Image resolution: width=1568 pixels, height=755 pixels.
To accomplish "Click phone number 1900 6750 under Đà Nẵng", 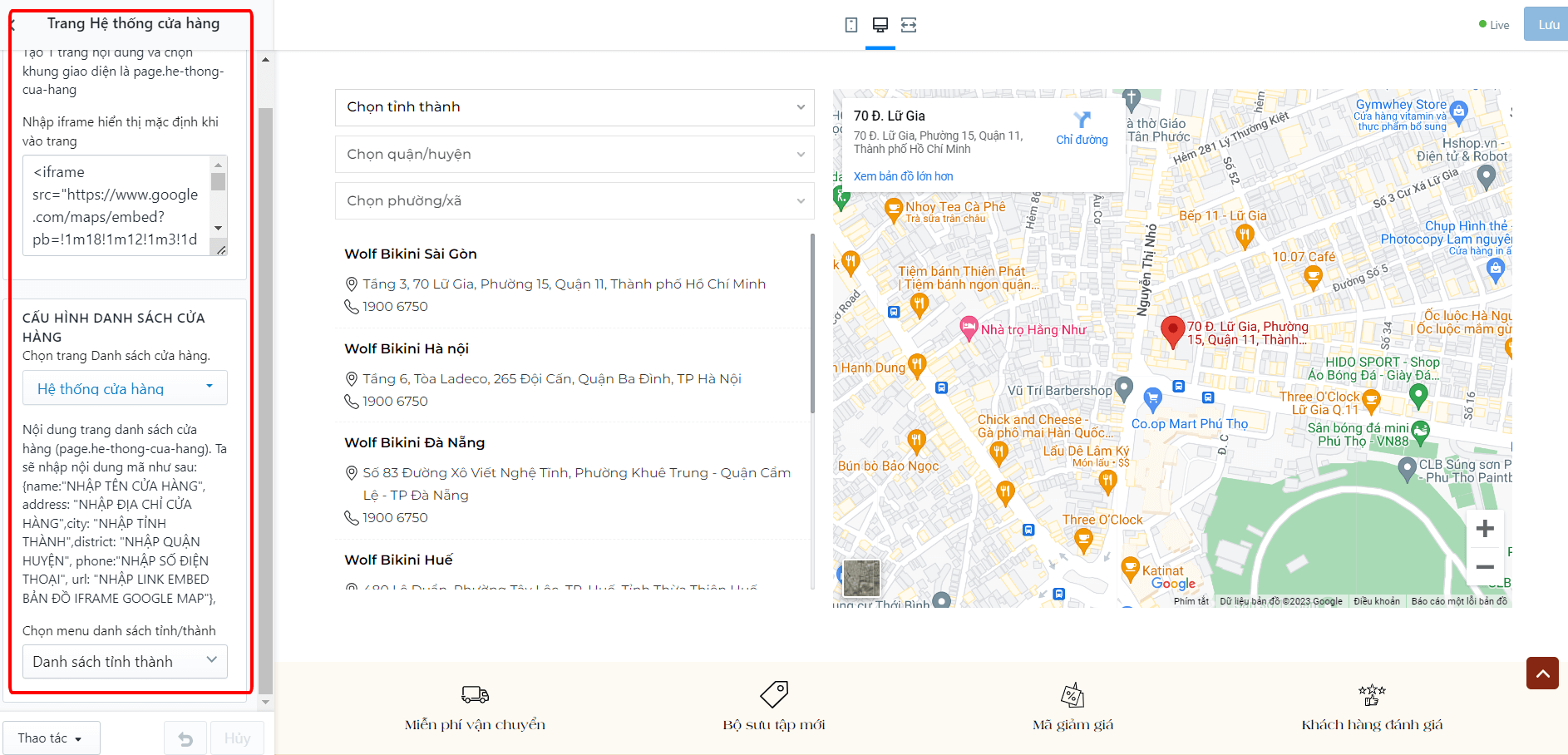I will point(395,518).
